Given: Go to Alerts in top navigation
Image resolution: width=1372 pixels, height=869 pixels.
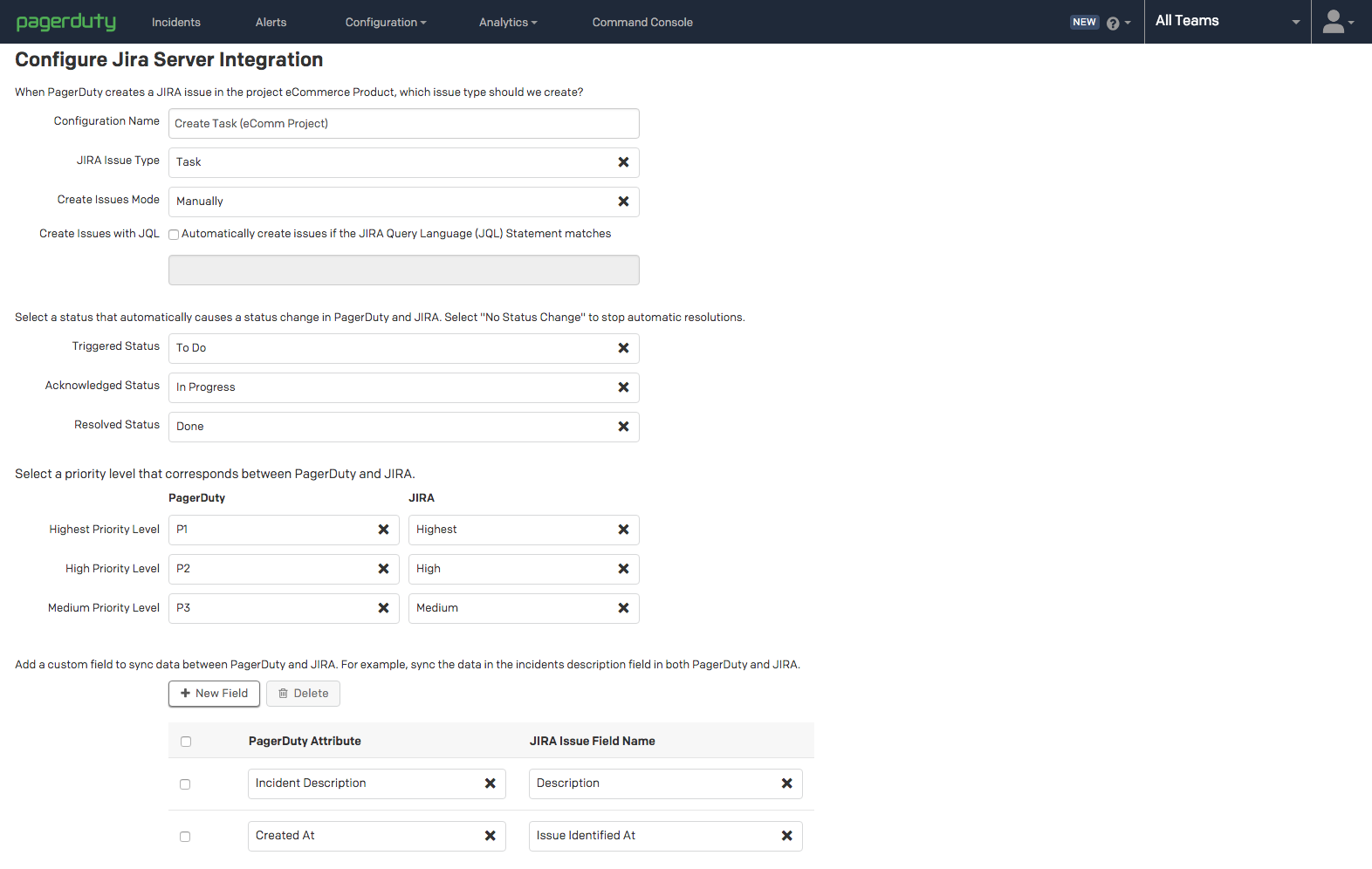Looking at the screenshot, I should pyautogui.click(x=271, y=23).
